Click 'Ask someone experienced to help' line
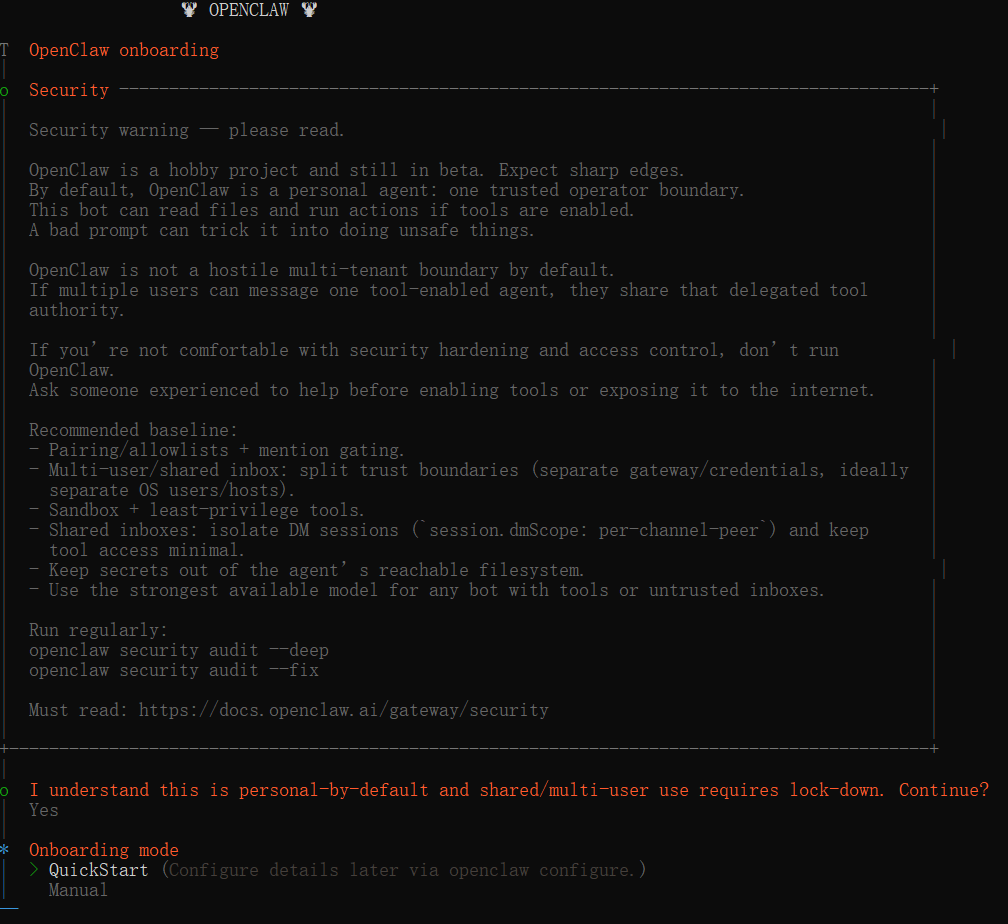The image size is (1008, 924). coord(451,390)
